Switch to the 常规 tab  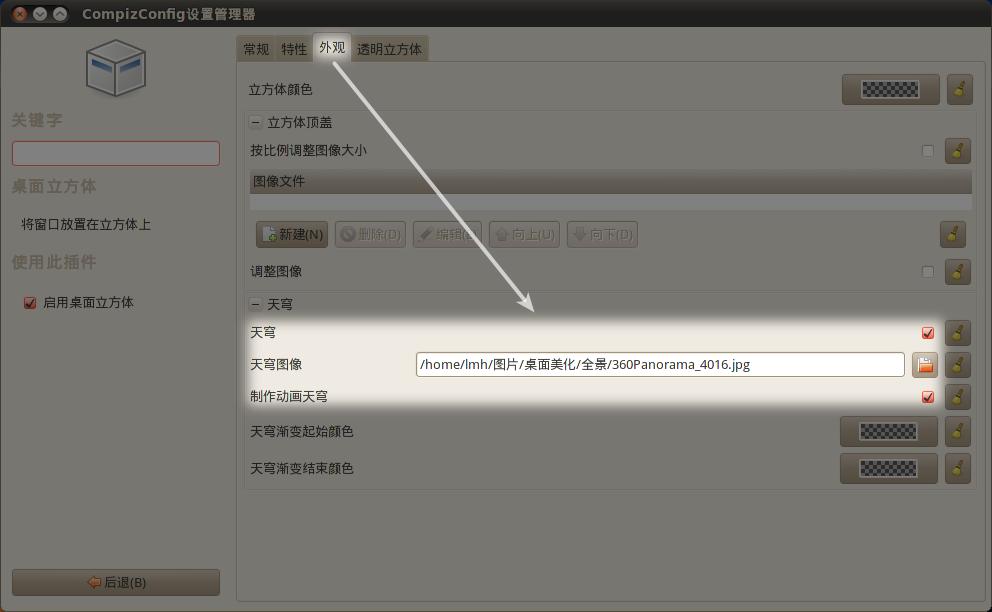pos(256,49)
